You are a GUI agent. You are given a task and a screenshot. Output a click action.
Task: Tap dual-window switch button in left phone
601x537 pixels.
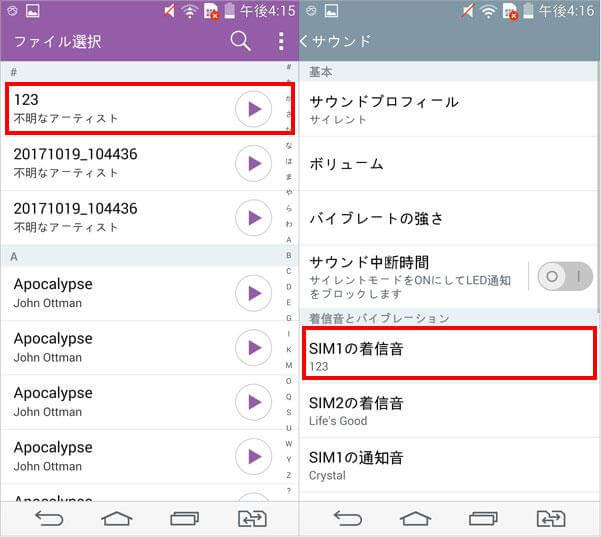[252, 519]
